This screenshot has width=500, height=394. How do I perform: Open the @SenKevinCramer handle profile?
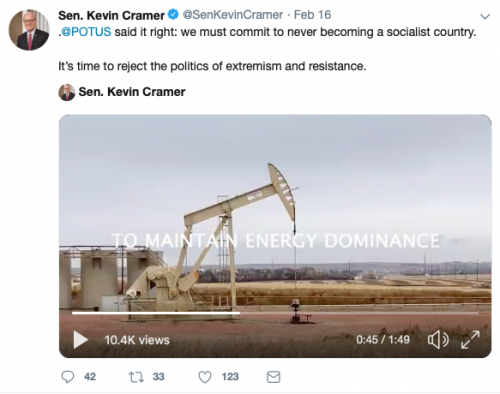click(x=233, y=15)
